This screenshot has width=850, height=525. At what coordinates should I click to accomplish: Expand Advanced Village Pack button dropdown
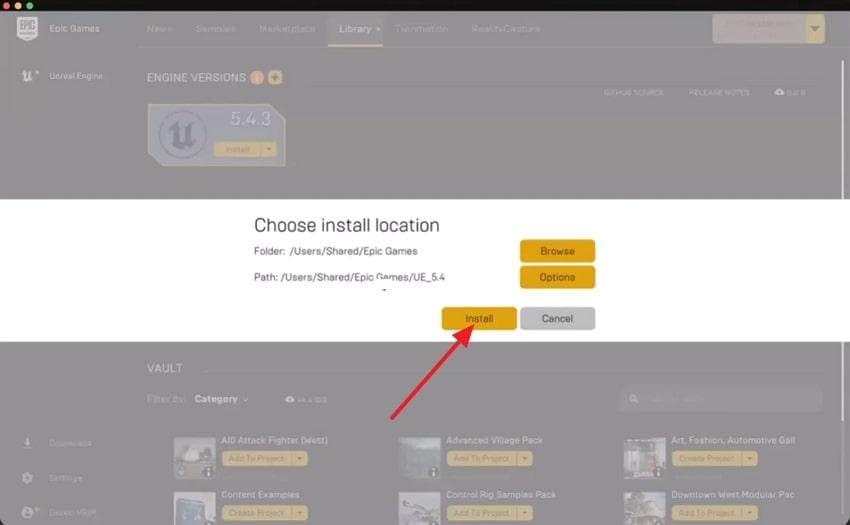coord(525,459)
